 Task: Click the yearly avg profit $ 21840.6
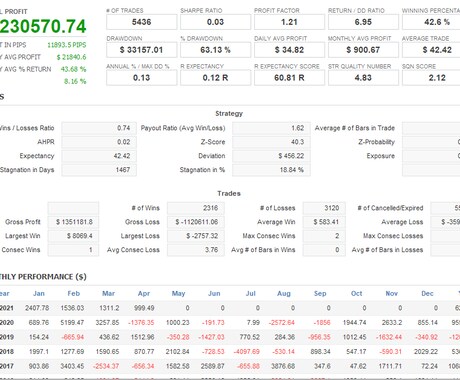point(71,57)
